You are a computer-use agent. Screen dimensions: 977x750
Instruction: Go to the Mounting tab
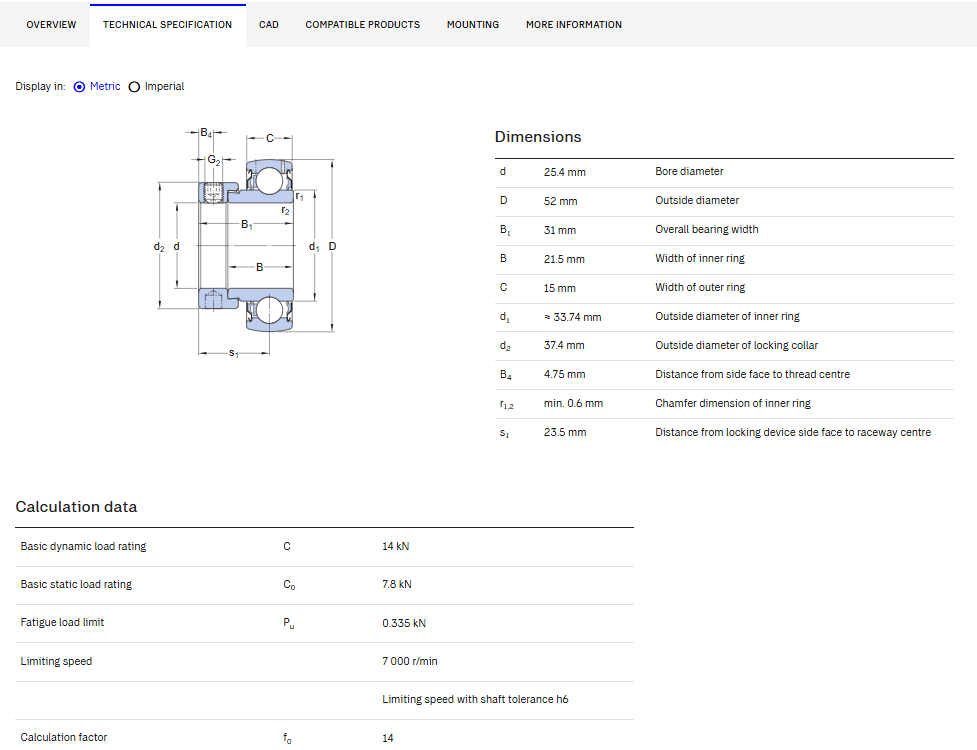pyautogui.click(x=473, y=25)
